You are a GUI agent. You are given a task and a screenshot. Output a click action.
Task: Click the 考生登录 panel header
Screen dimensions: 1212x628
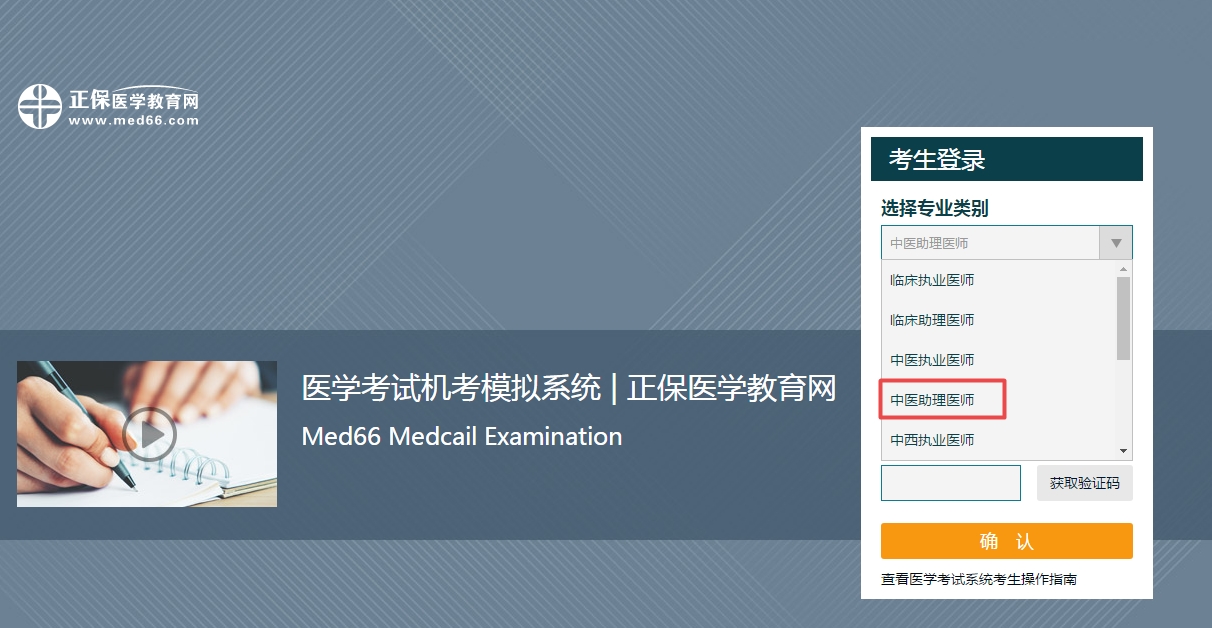1006,159
